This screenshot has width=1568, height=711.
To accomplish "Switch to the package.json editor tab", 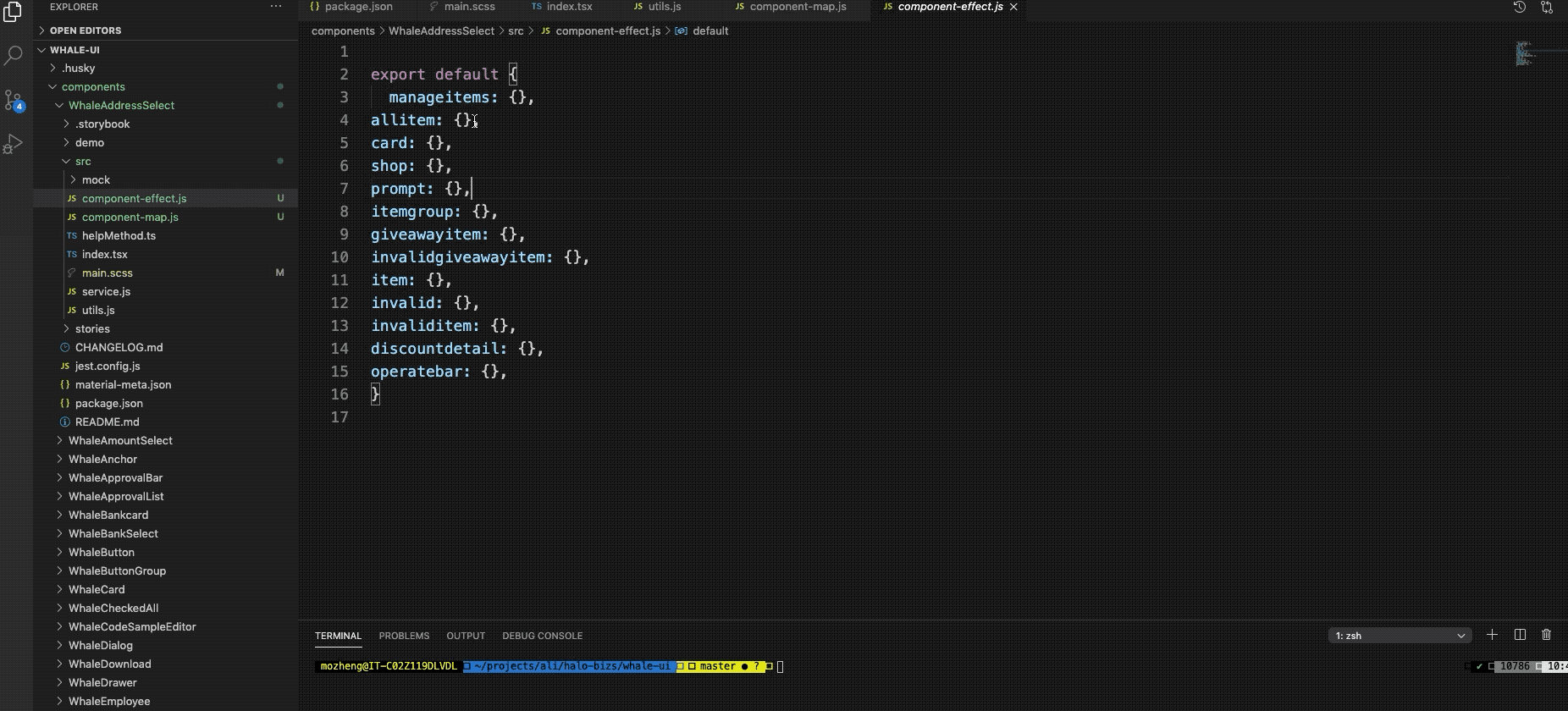I will point(351,7).
